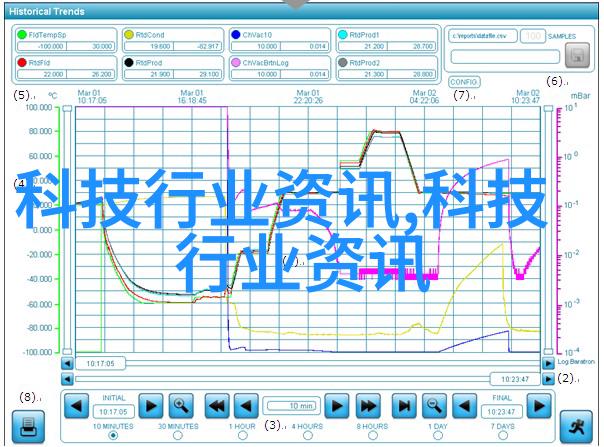Viewport: 604px width, 447px height.
Task: Select the 8 HOURS radio button
Action: tap(372, 436)
